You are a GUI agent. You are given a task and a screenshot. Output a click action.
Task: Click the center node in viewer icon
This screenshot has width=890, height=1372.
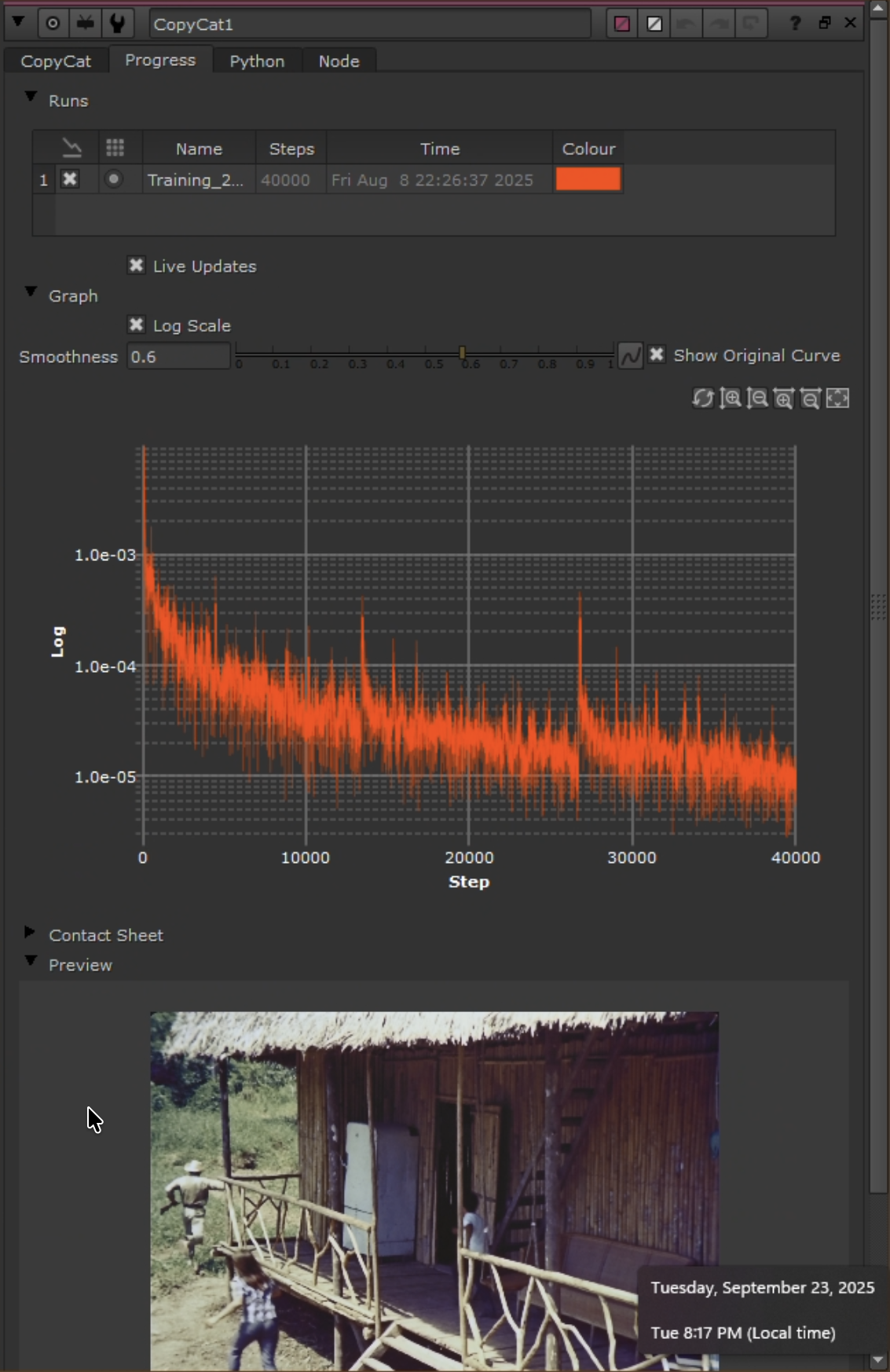[x=53, y=23]
